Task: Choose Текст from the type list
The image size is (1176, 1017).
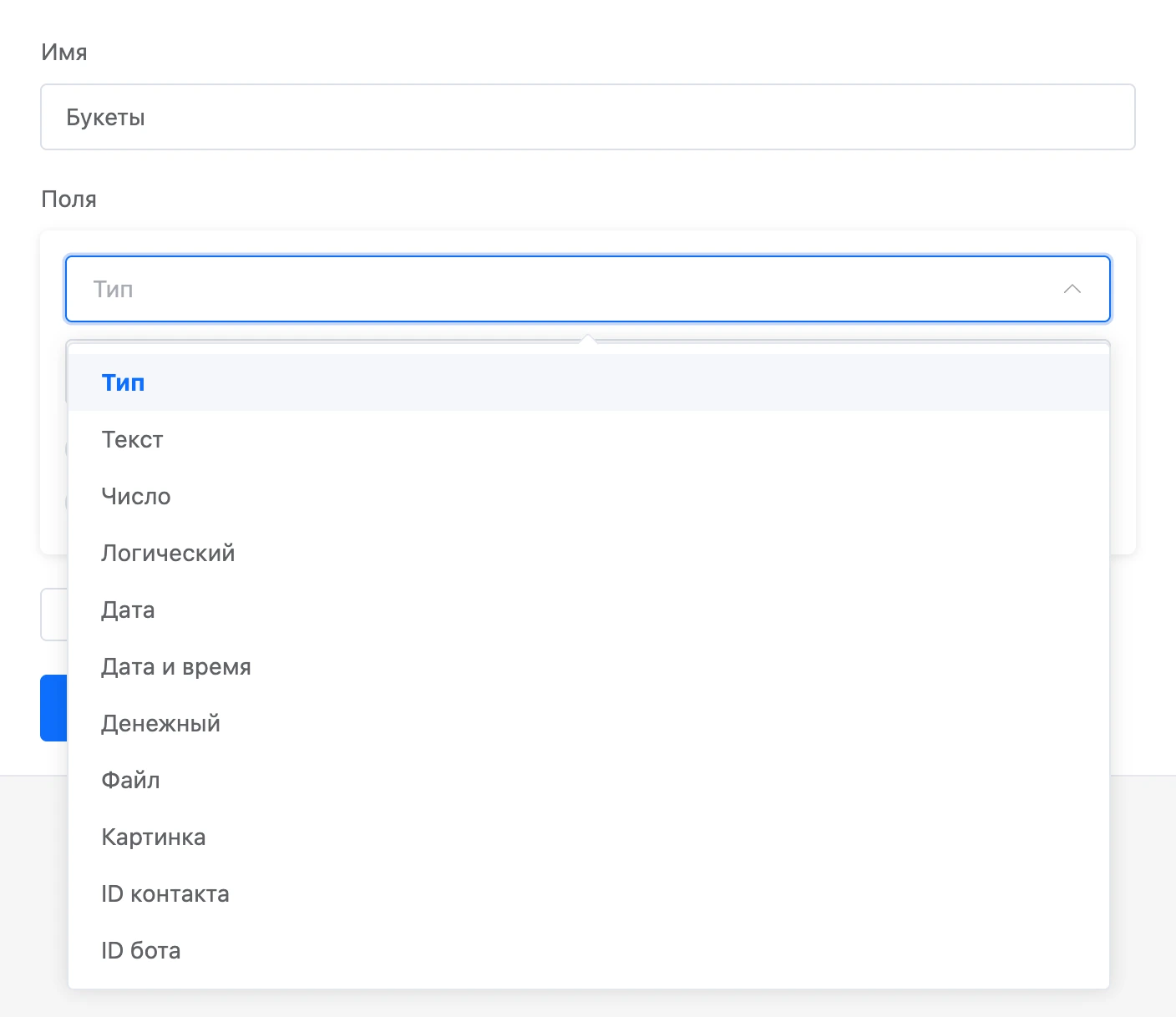Action: (589, 439)
